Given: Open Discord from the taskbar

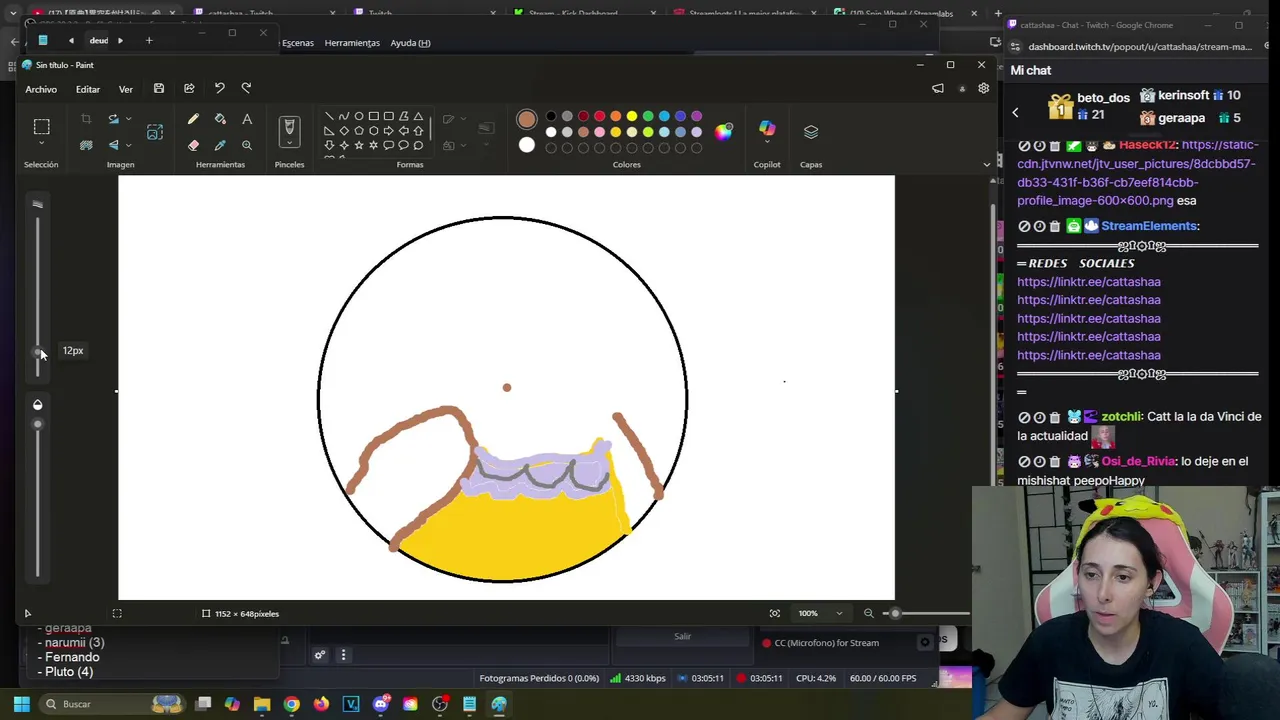Looking at the screenshot, I should click(x=380, y=704).
